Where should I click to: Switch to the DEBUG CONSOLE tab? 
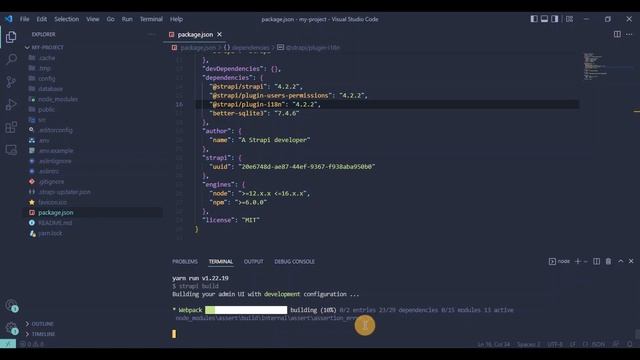[x=294, y=262]
